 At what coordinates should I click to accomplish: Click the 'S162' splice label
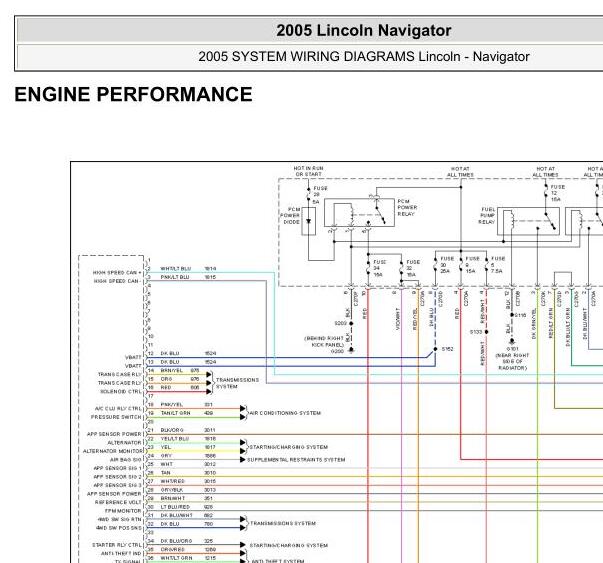pyautogui.click(x=447, y=349)
